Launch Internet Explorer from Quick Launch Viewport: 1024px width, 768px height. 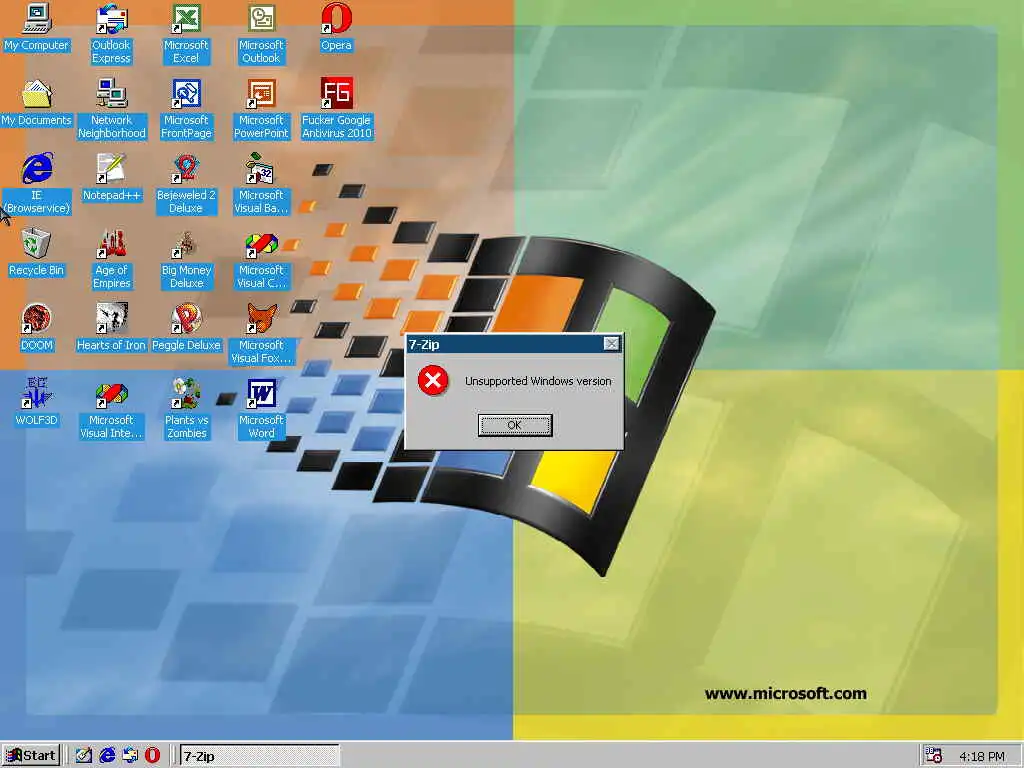tap(107, 756)
